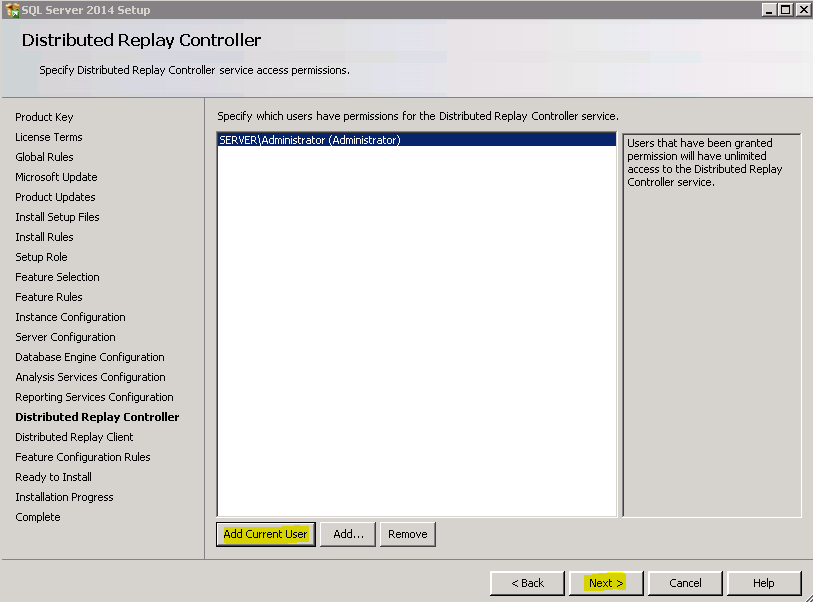Click bold Distributed Replay Controller step
This screenshot has height=602, width=813.
click(97, 417)
